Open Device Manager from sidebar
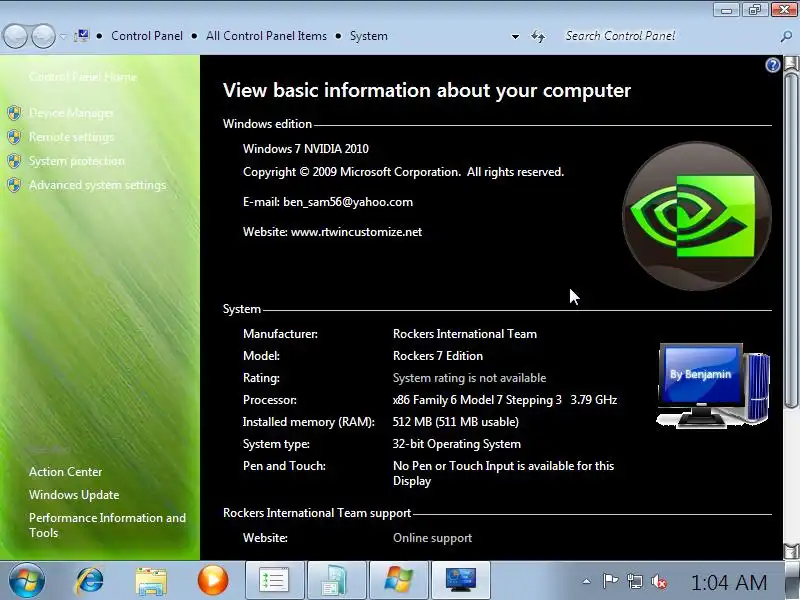Screen dimensions: 800x600 click(71, 113)
